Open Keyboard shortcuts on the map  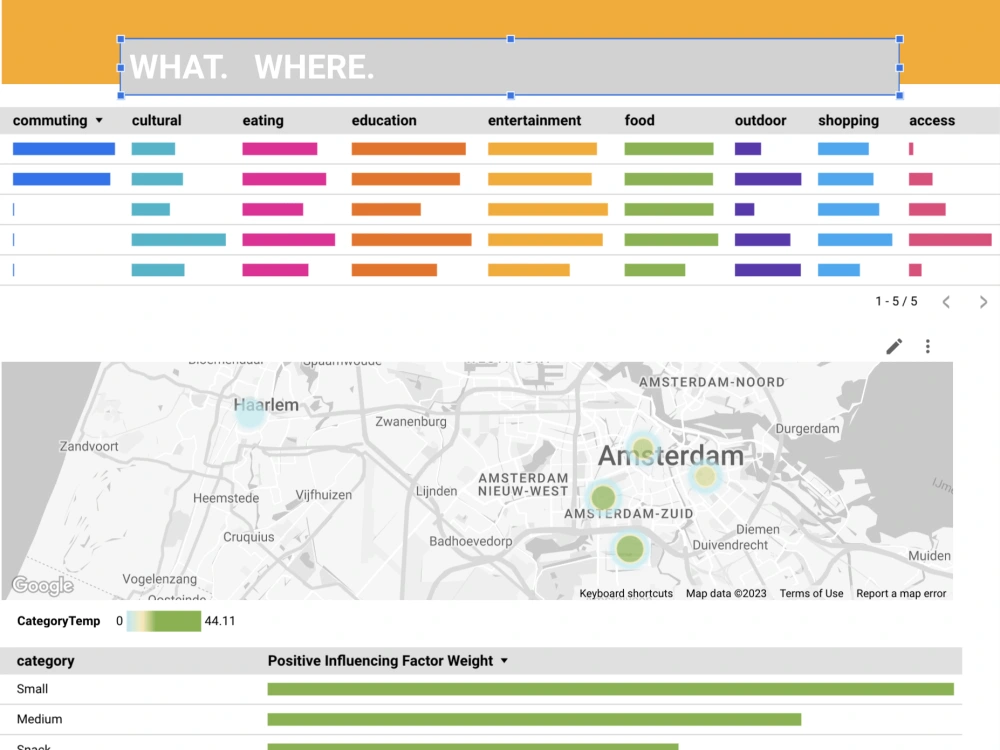click(626, 593)
